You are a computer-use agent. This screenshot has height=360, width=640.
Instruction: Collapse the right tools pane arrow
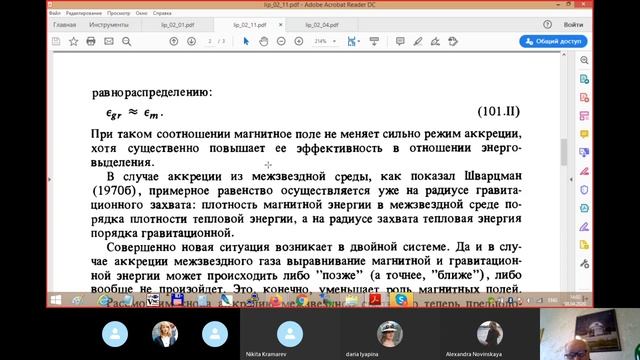pos(571,179)
